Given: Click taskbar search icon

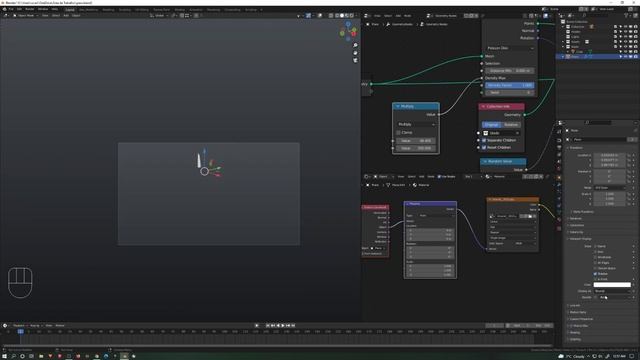Looking at the screenshot, I should pyautogui.click(x=13, y=356).
